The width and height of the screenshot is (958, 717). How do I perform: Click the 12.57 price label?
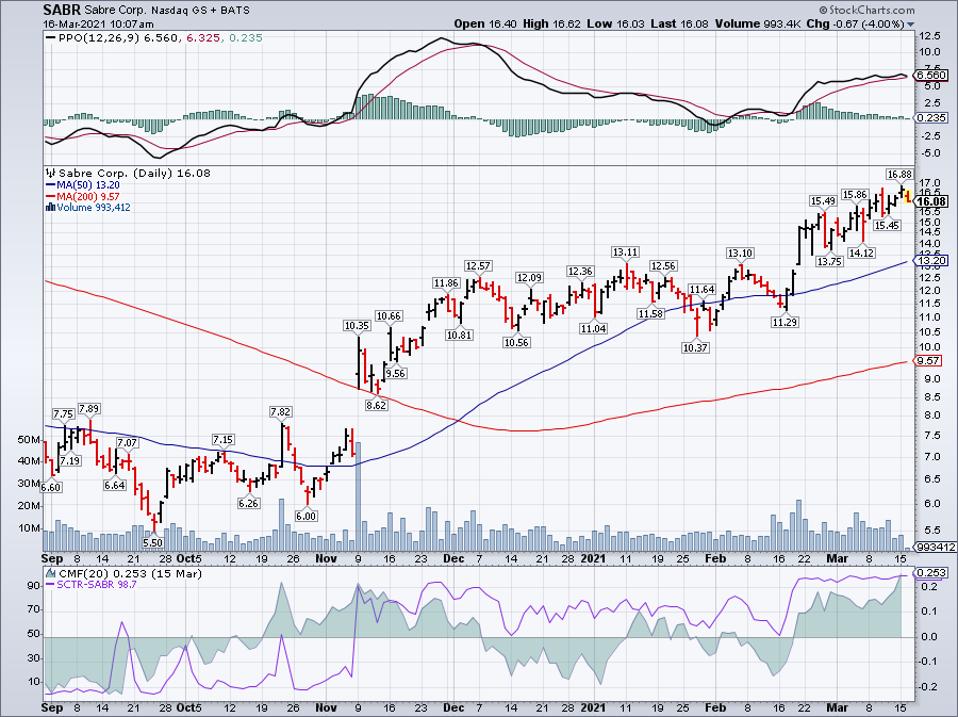click(x=478, y=266)
